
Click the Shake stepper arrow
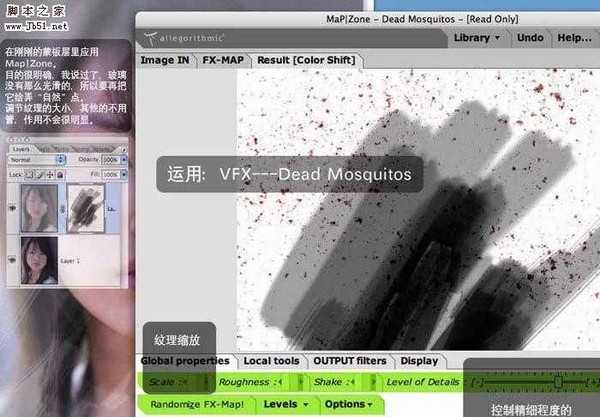coord(373,382)
